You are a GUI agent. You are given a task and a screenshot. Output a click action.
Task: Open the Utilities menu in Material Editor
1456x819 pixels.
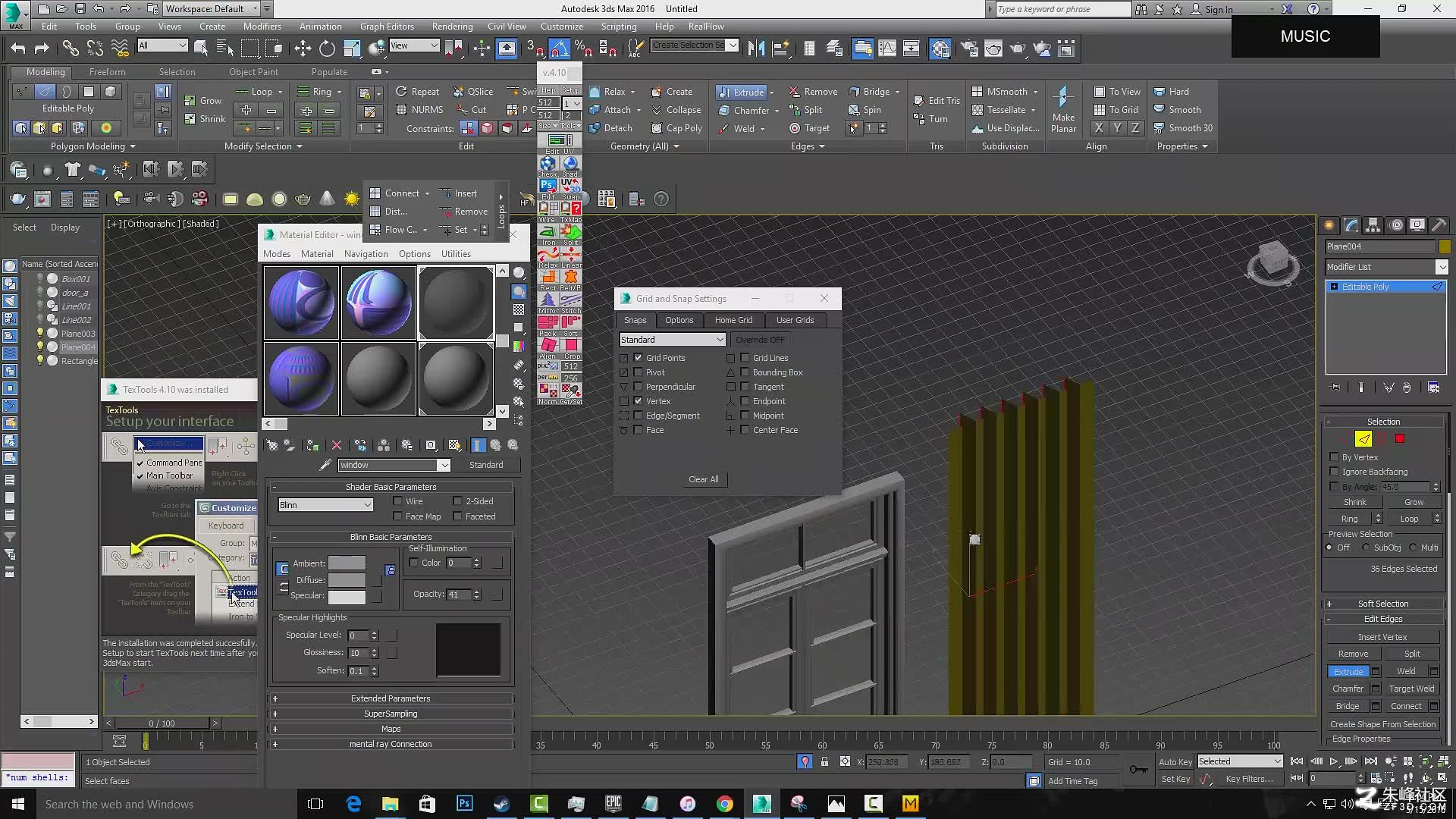456,254
